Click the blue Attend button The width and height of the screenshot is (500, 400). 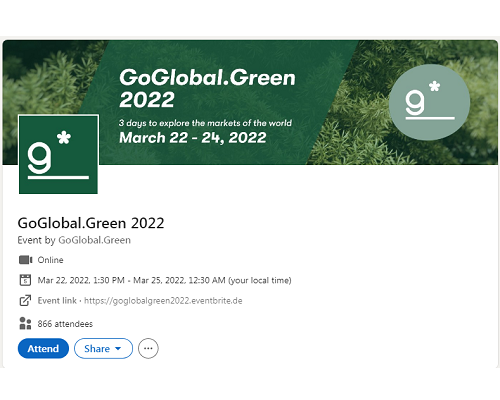coord(43,349)
